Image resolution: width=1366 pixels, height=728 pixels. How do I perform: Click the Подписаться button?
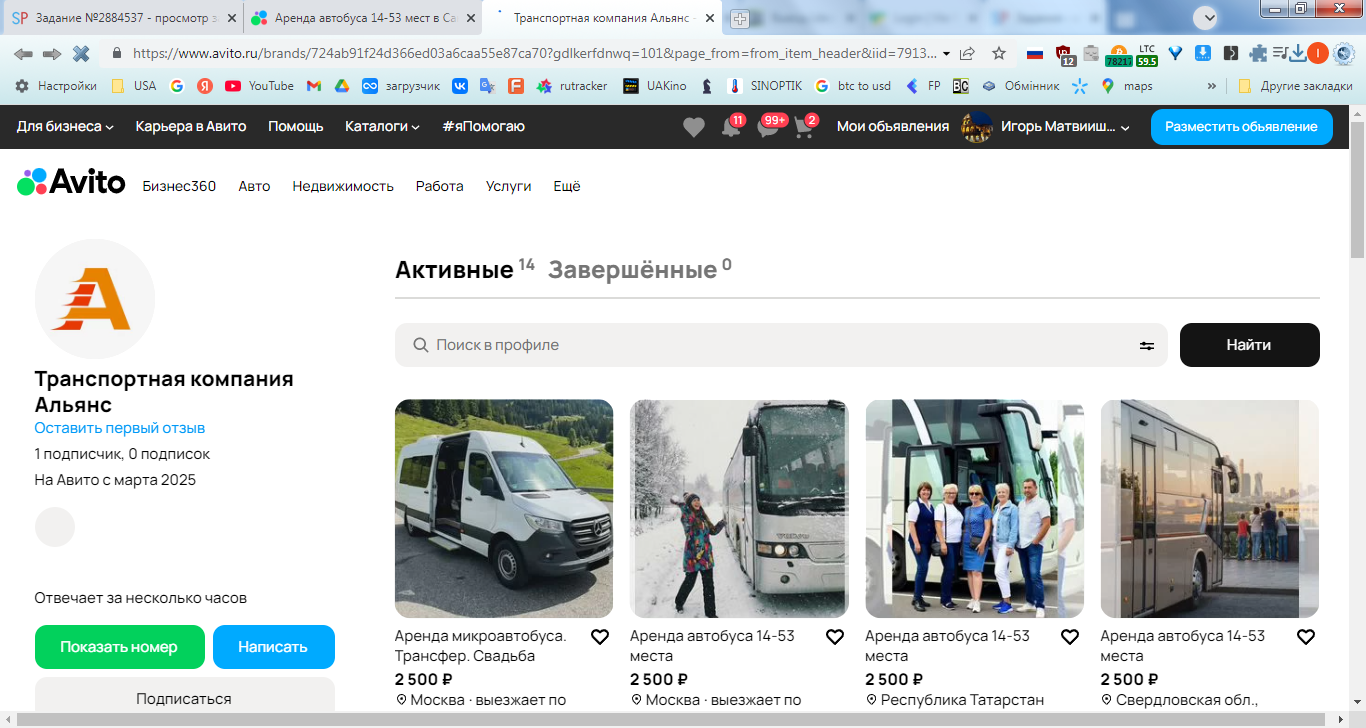coord(184,697)
